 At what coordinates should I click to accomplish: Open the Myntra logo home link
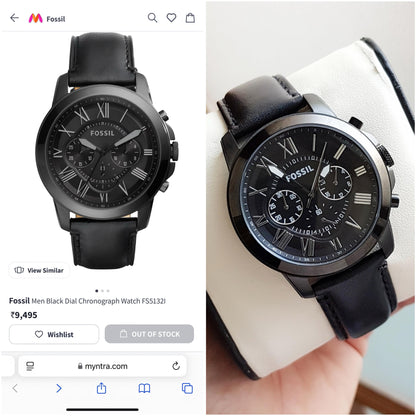click(36, 18)
